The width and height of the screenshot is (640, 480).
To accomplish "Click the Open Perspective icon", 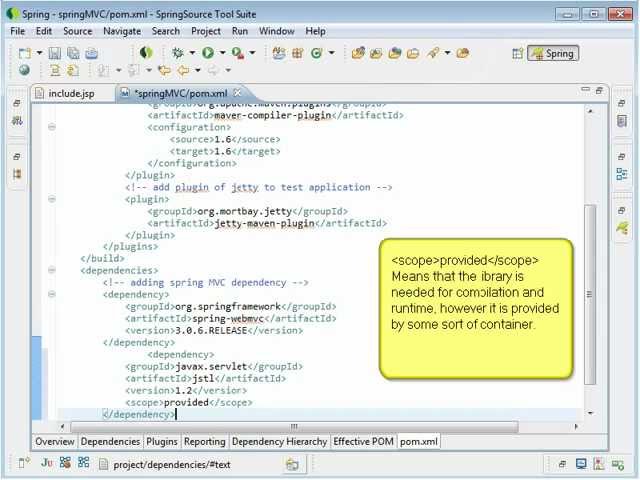I will pyautogui.click(x=518, y=53).
